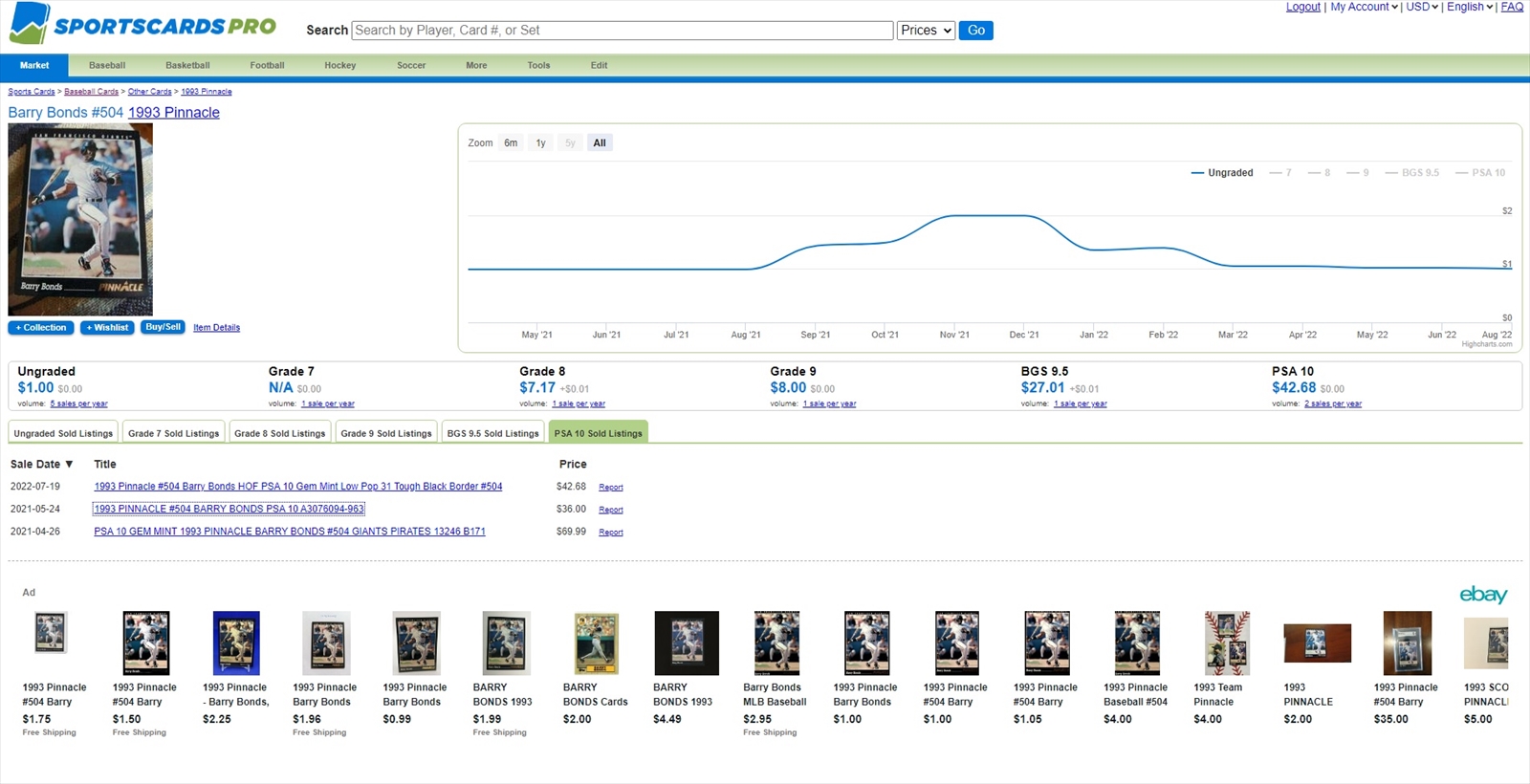Open the FAQ link
Viewport: 1530px width, 784px height.
(x=1512, y=7)
